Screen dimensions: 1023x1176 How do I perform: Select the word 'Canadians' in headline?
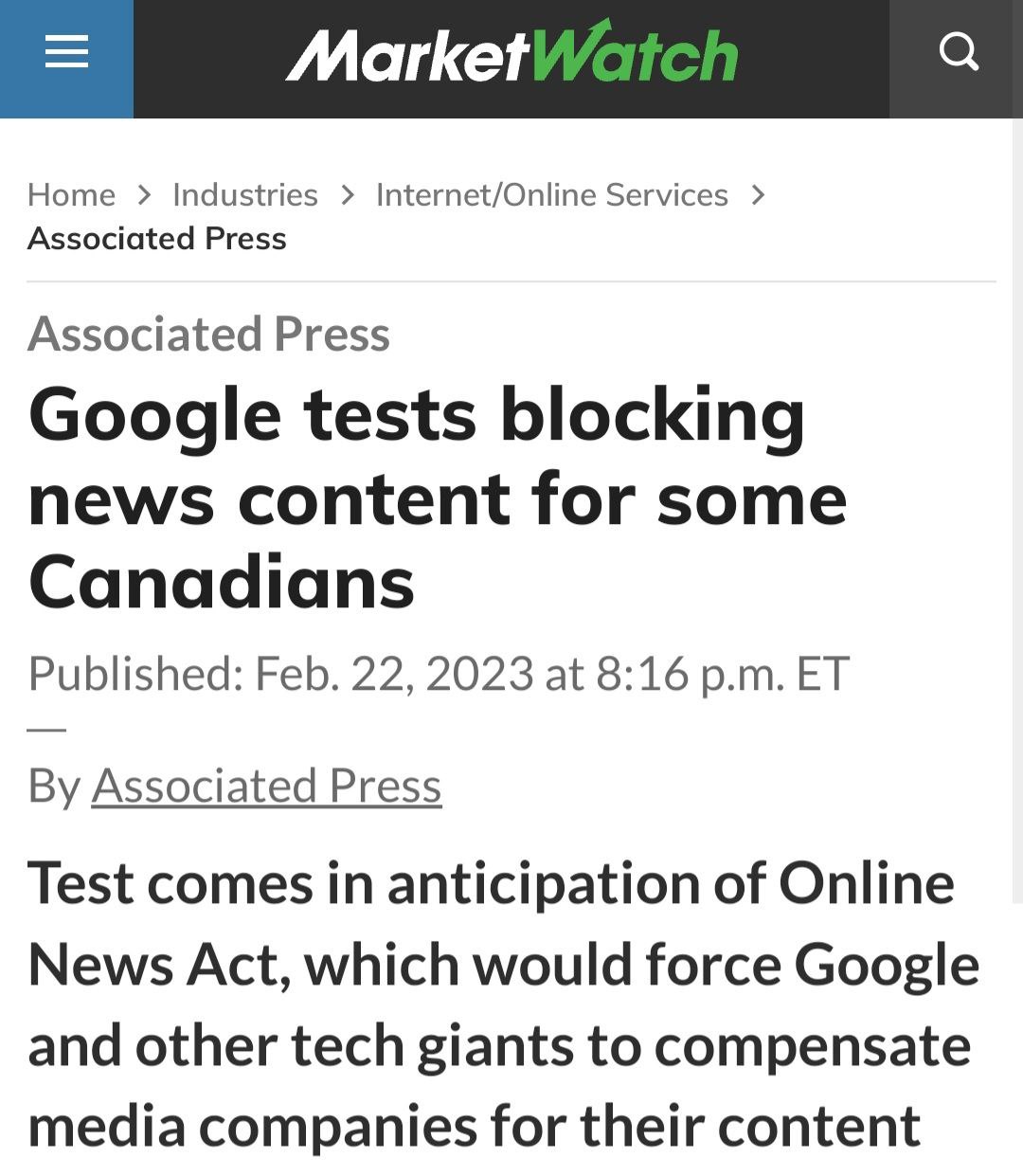(222, 582)
